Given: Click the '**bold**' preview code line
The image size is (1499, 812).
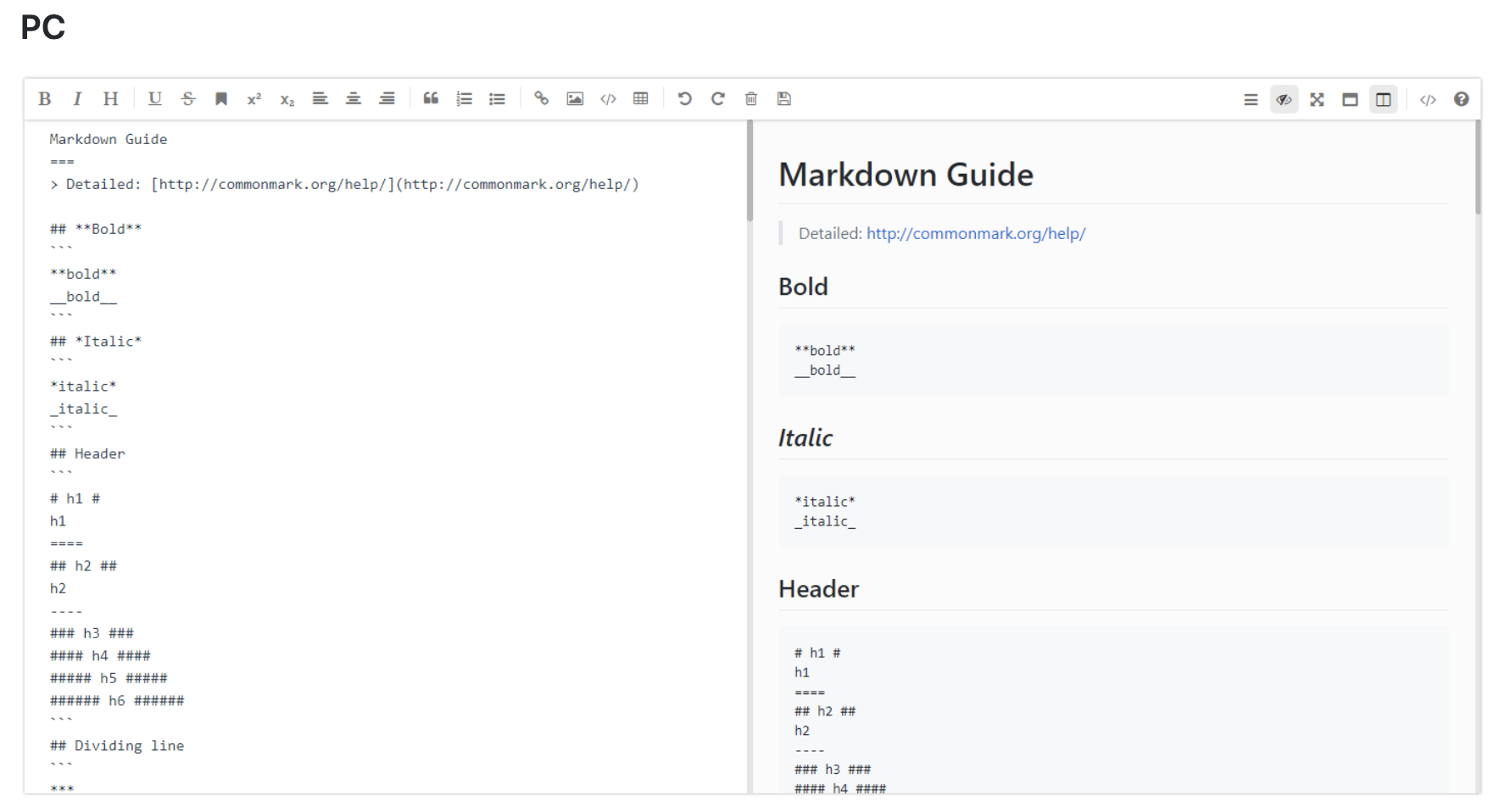Looking at the screenshot, I should coord(825,350).
